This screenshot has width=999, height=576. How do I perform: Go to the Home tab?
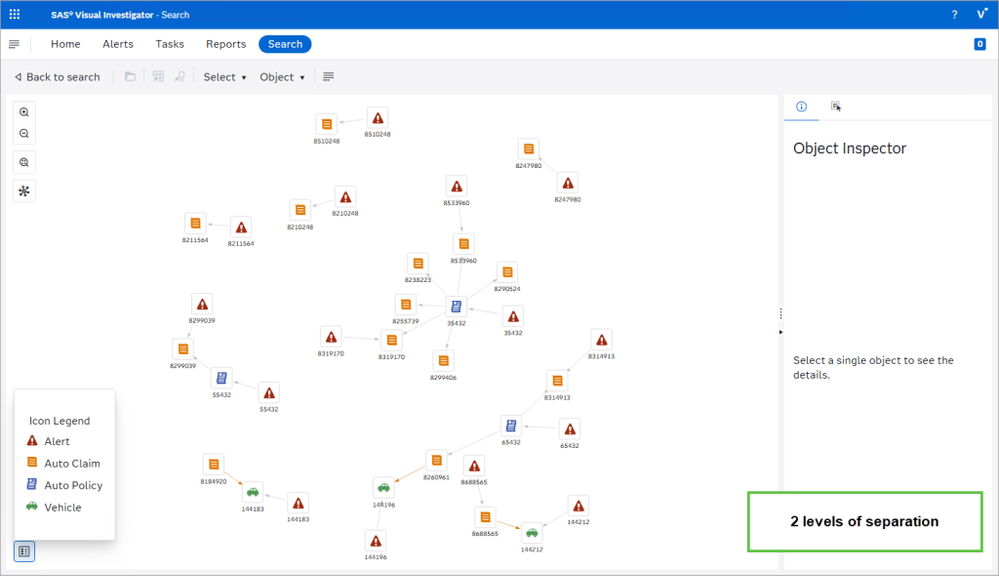click(x=66, y=44)
